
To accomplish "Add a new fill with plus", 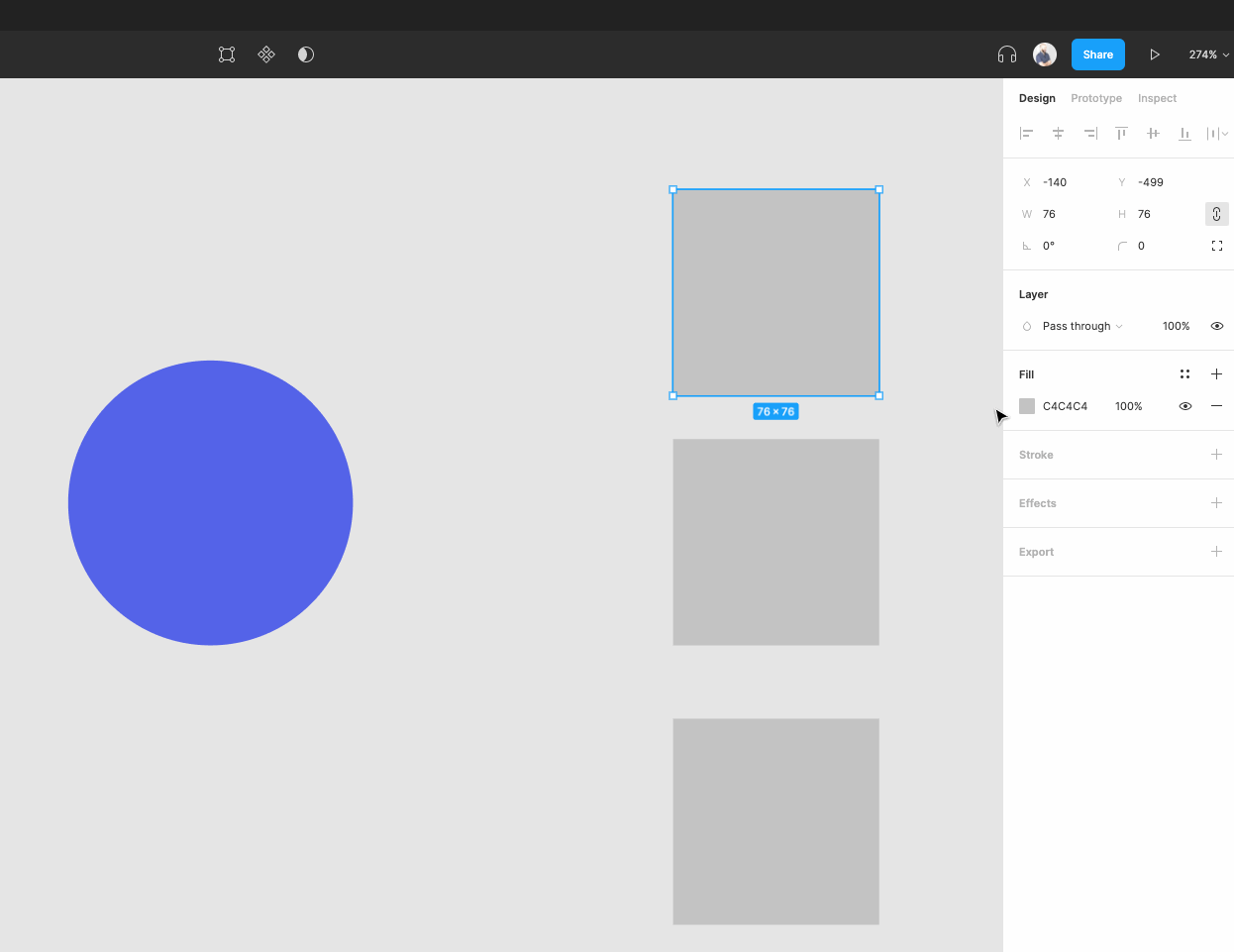I will (x=1217, y=374).
